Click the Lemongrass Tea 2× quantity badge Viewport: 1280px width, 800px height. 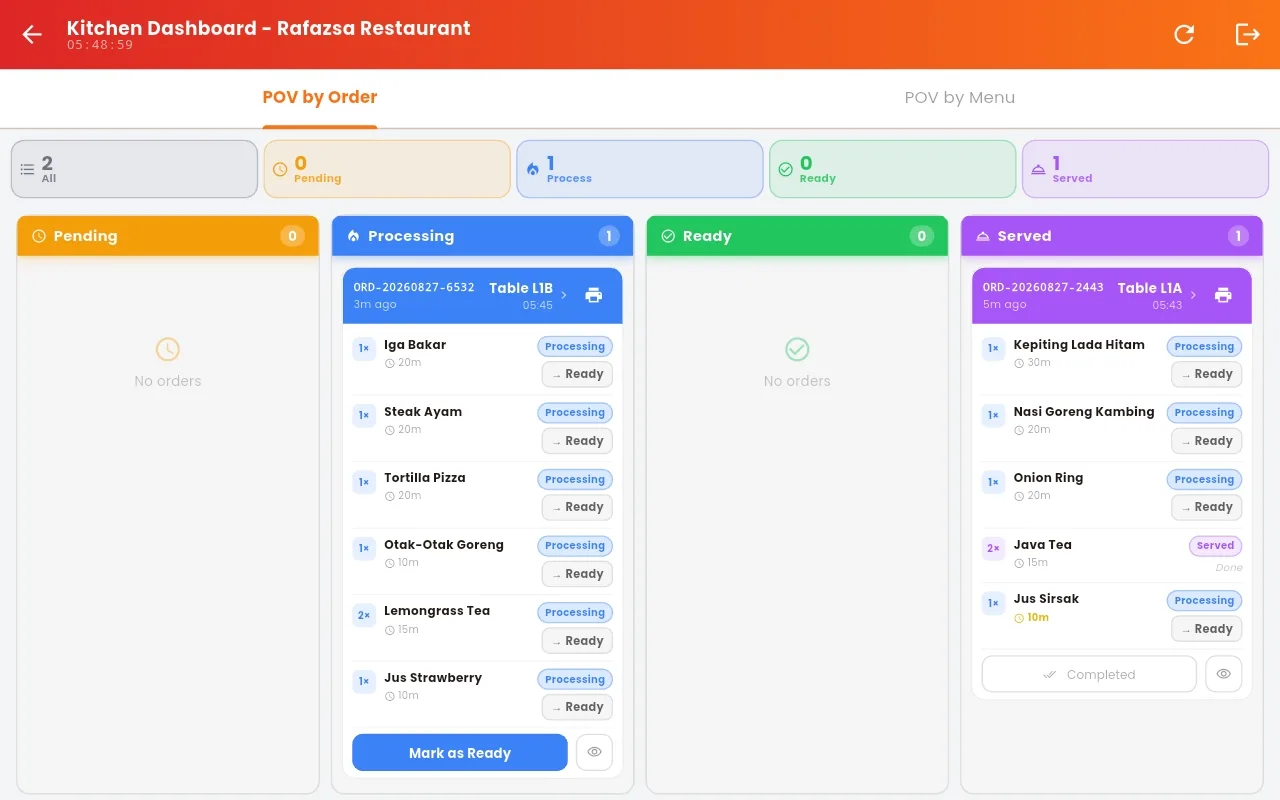tap(364, 615)
